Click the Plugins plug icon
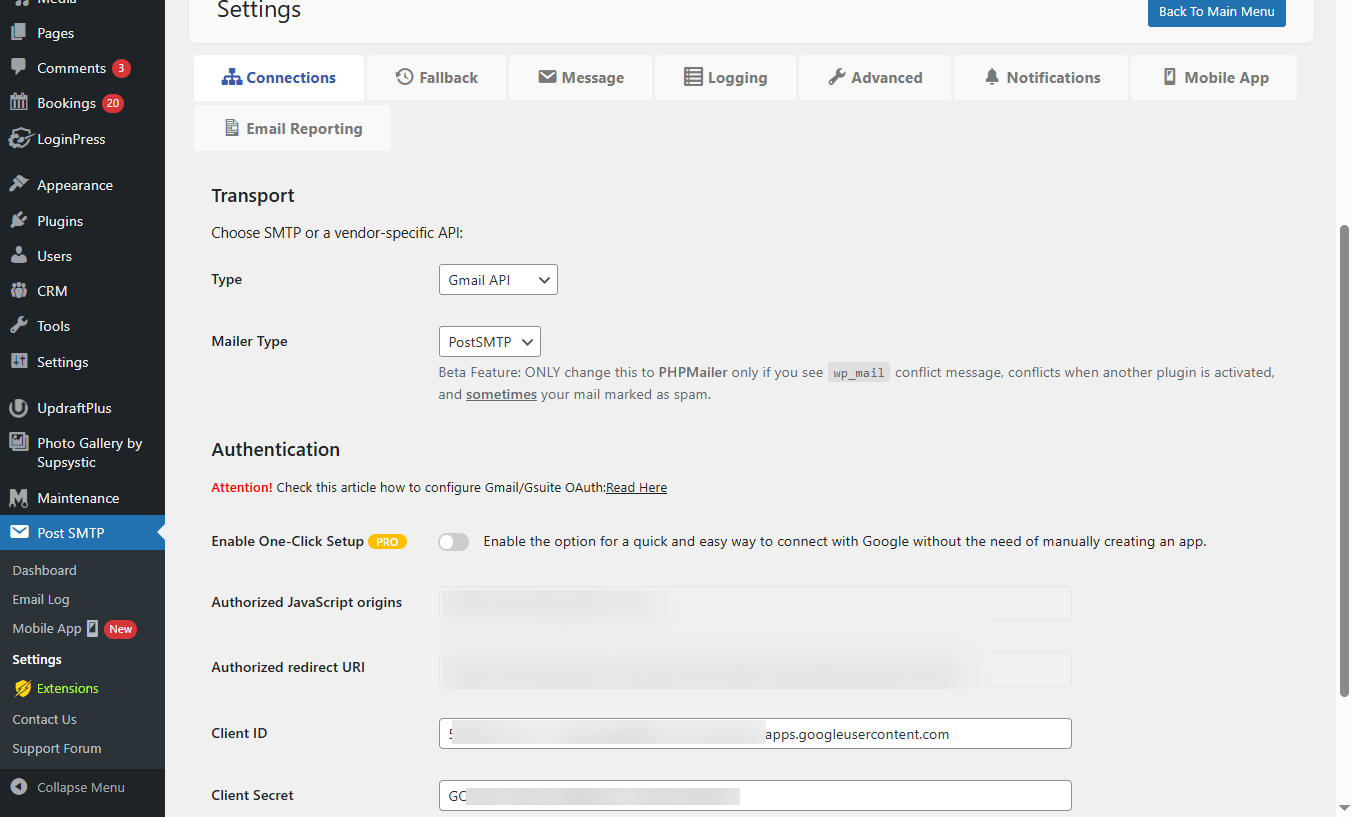The height and width of the screenshot is (817, 1352). tap(19, 221)
